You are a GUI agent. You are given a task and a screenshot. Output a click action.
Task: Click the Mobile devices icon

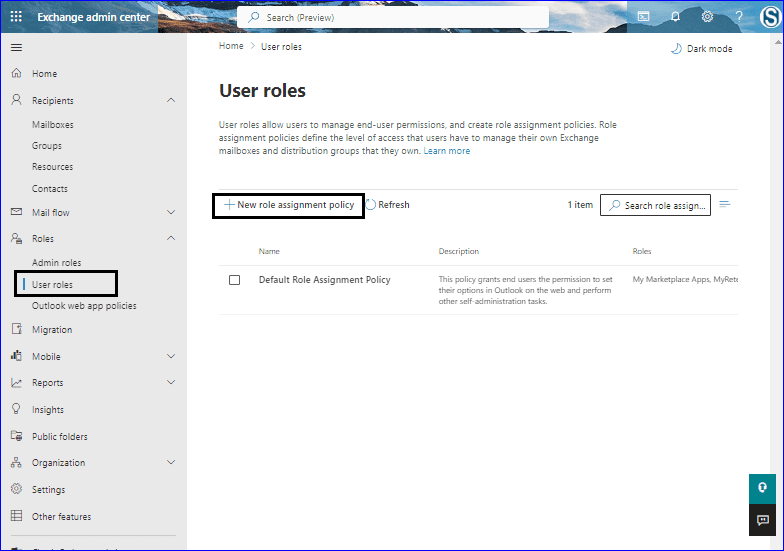click(x=16, y=356)
